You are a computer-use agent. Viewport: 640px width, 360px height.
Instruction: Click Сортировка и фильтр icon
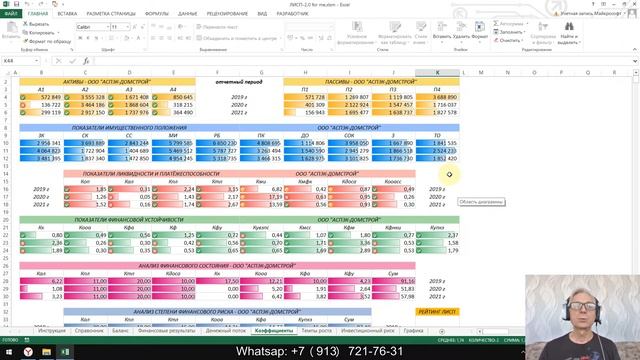[x=543, y=33]
